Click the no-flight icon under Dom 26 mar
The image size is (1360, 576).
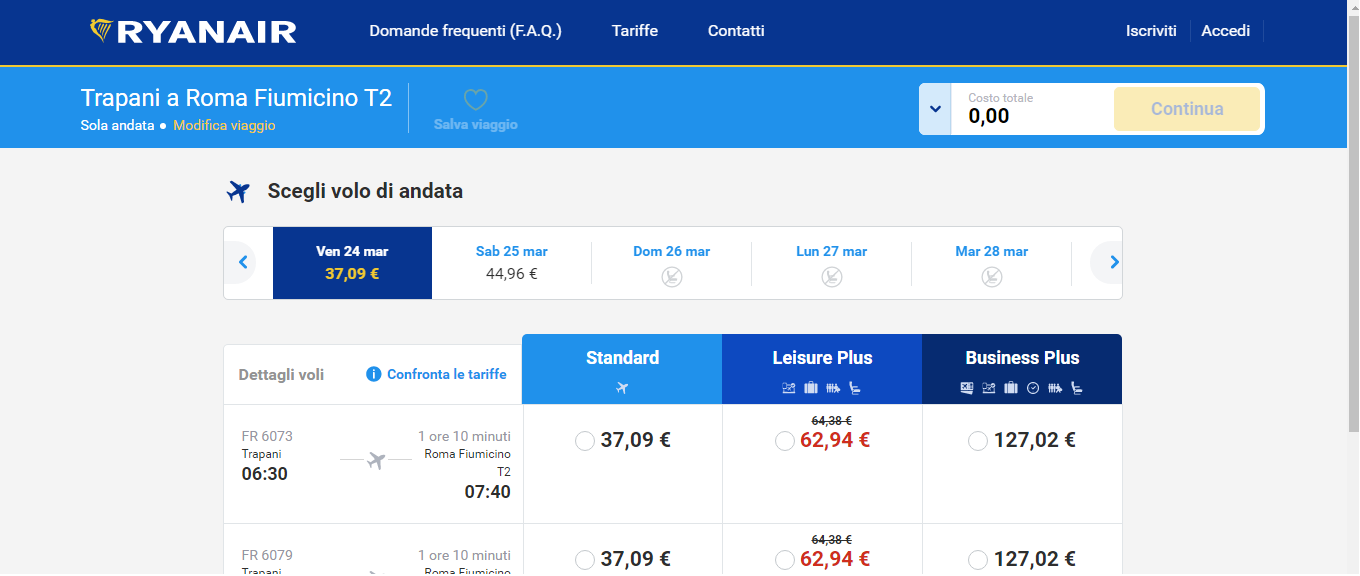(x=672, y=276)
